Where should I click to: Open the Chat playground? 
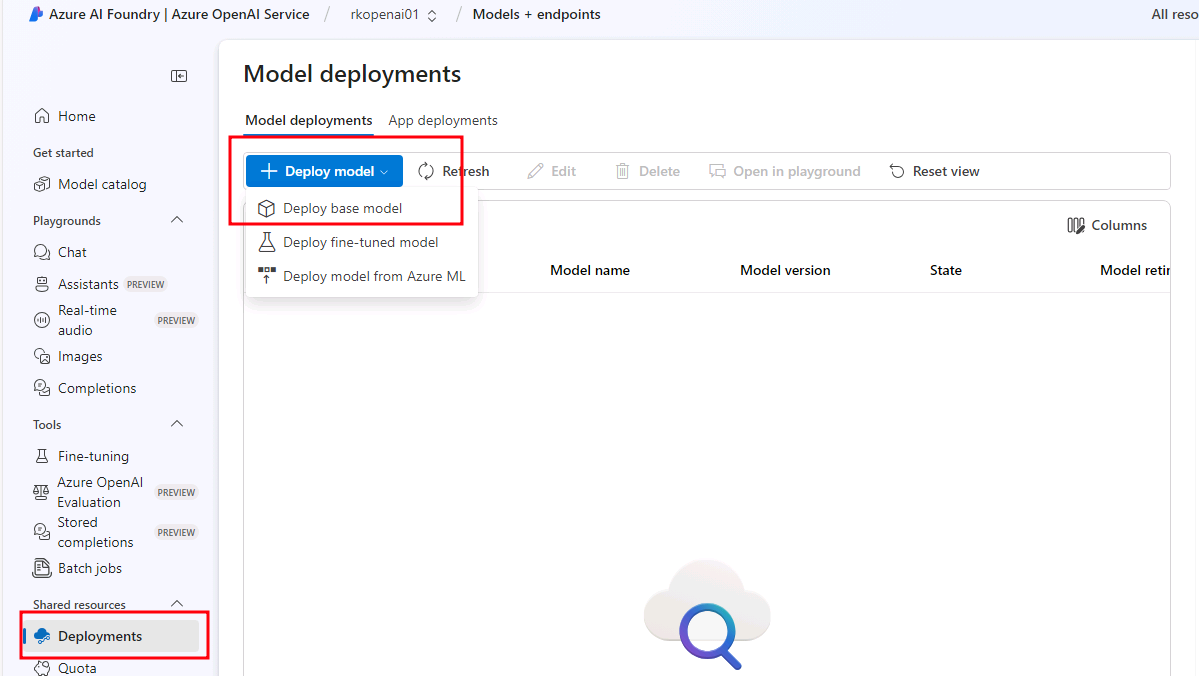[x=72, y=252]
